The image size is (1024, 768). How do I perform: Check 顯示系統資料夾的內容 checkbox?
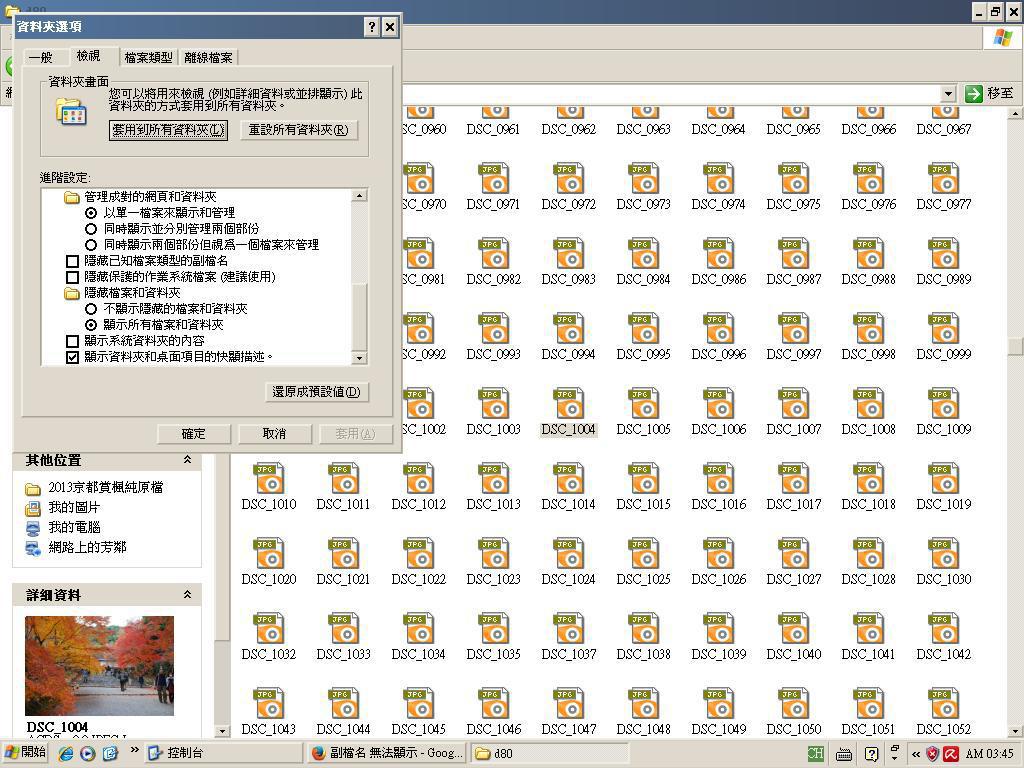click(72, 341)
